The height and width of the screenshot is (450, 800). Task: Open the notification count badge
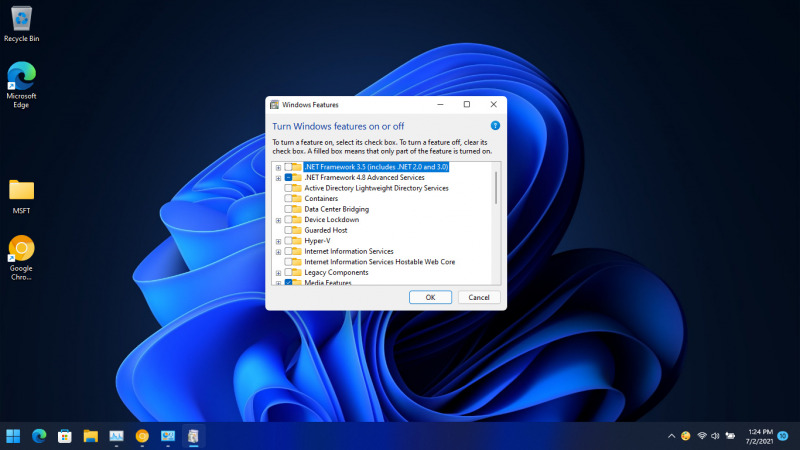[x=783, y=436]
